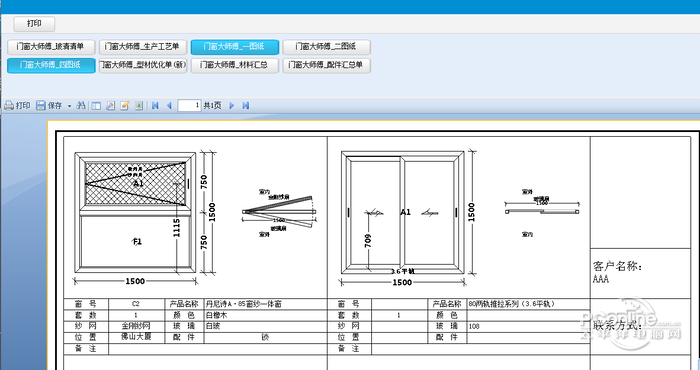Select the 门窗大师傅_四图纸 report tab
Viewport: 700px width, 370px height.
coord(51,65)
